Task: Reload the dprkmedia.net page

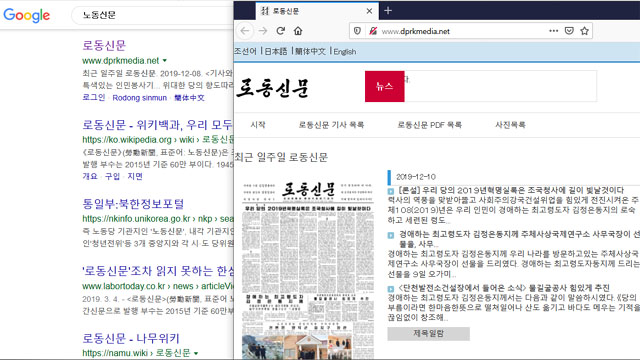Action: [x=280, y=31]
